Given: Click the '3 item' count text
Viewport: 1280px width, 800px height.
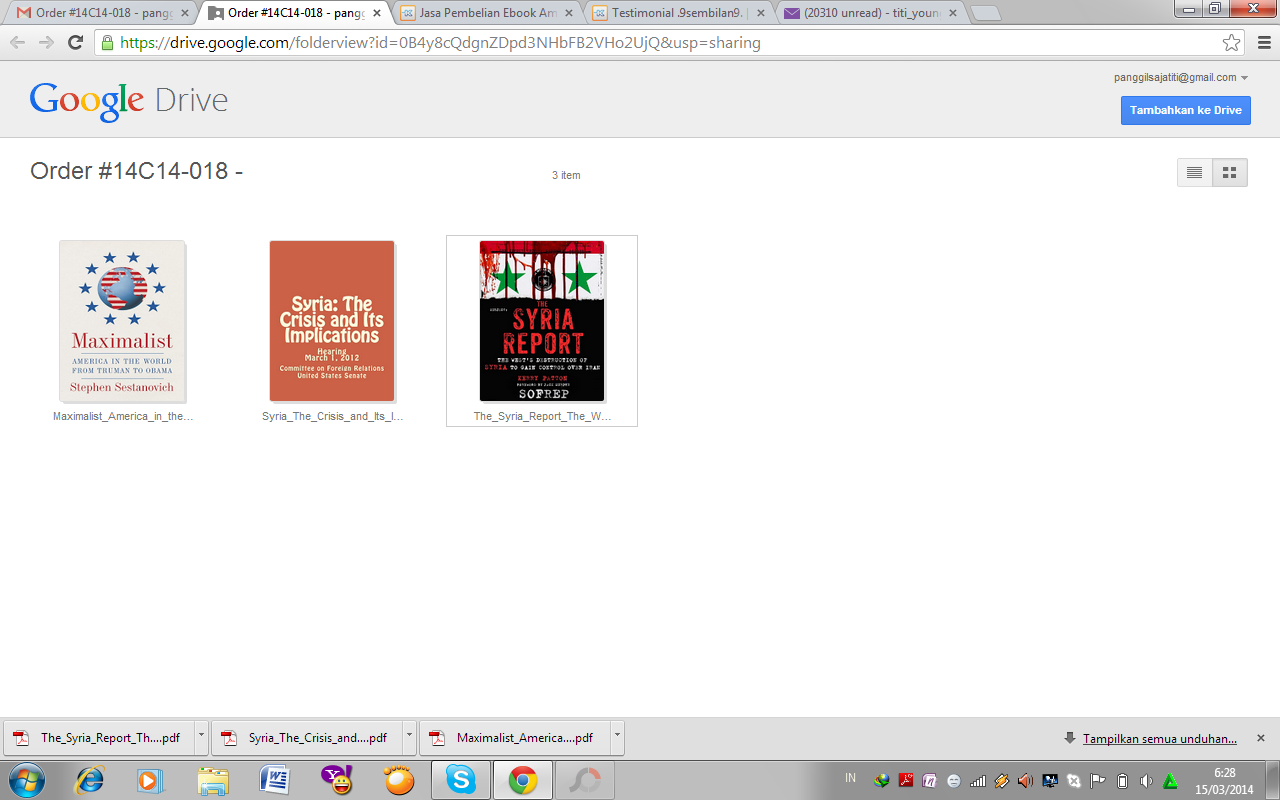Looking at the screenshot, I should pos(566,175).
